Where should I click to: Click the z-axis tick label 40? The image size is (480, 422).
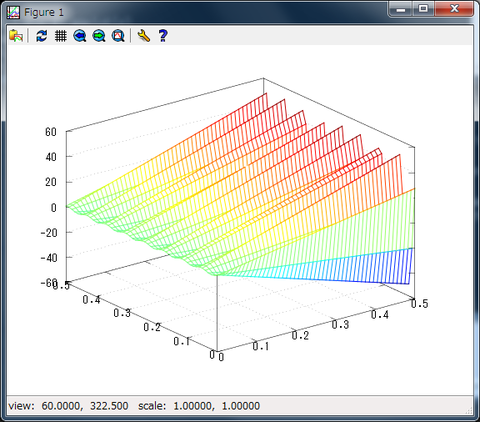point(51,157)
